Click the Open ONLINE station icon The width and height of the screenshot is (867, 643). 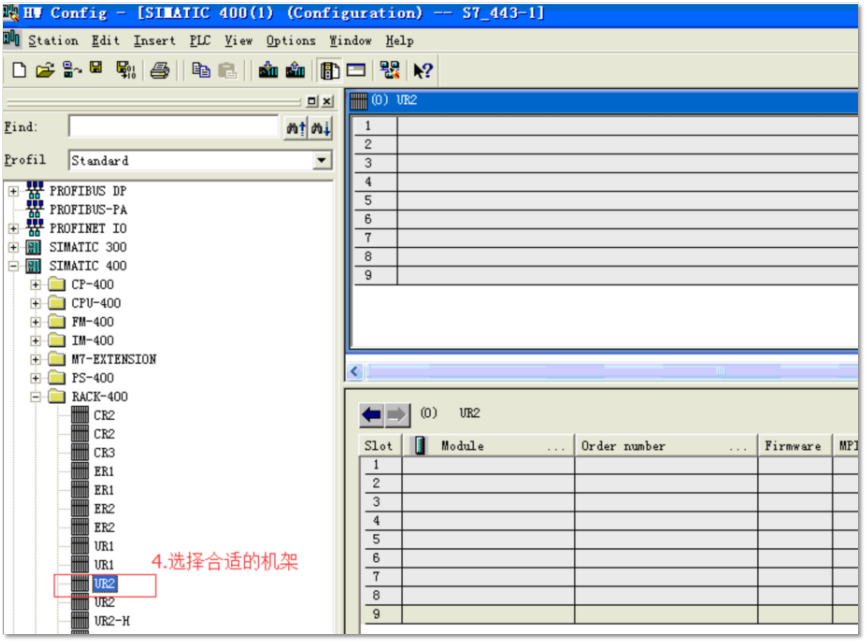pos(72,70)
